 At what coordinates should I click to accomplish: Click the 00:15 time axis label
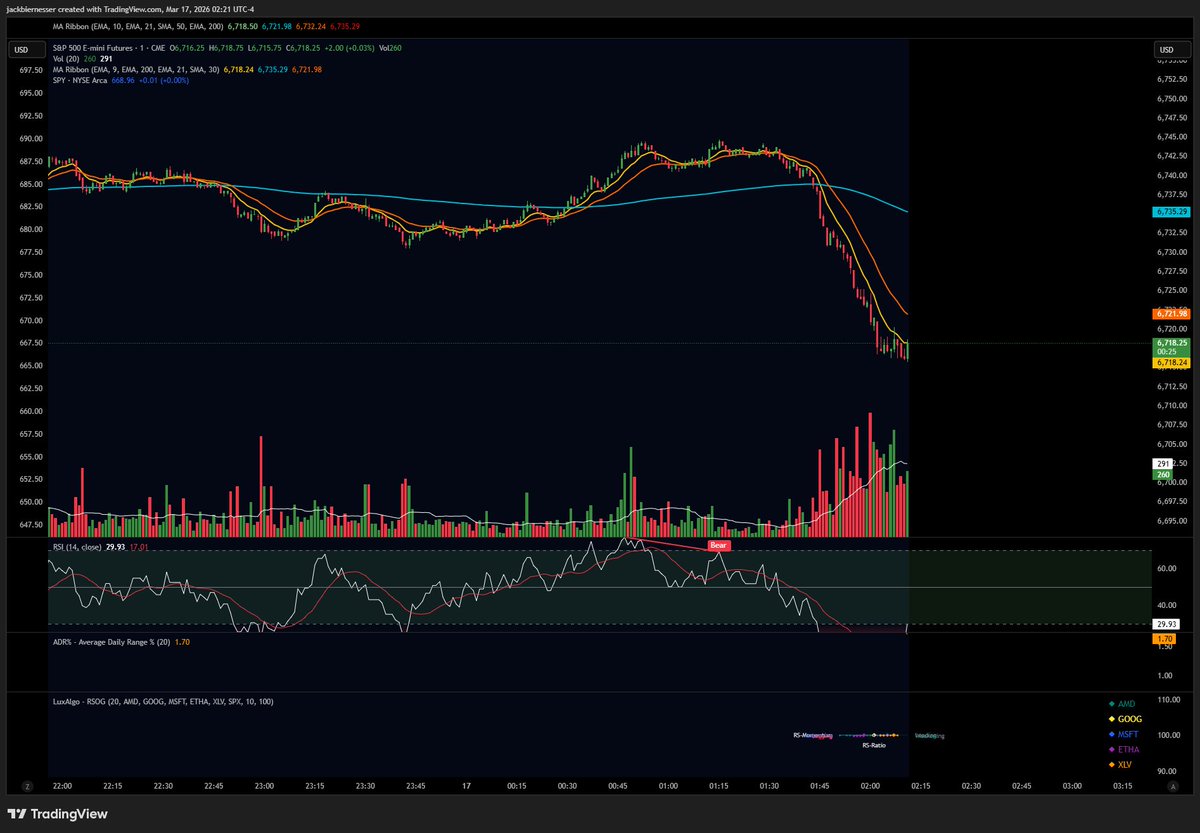516,786
